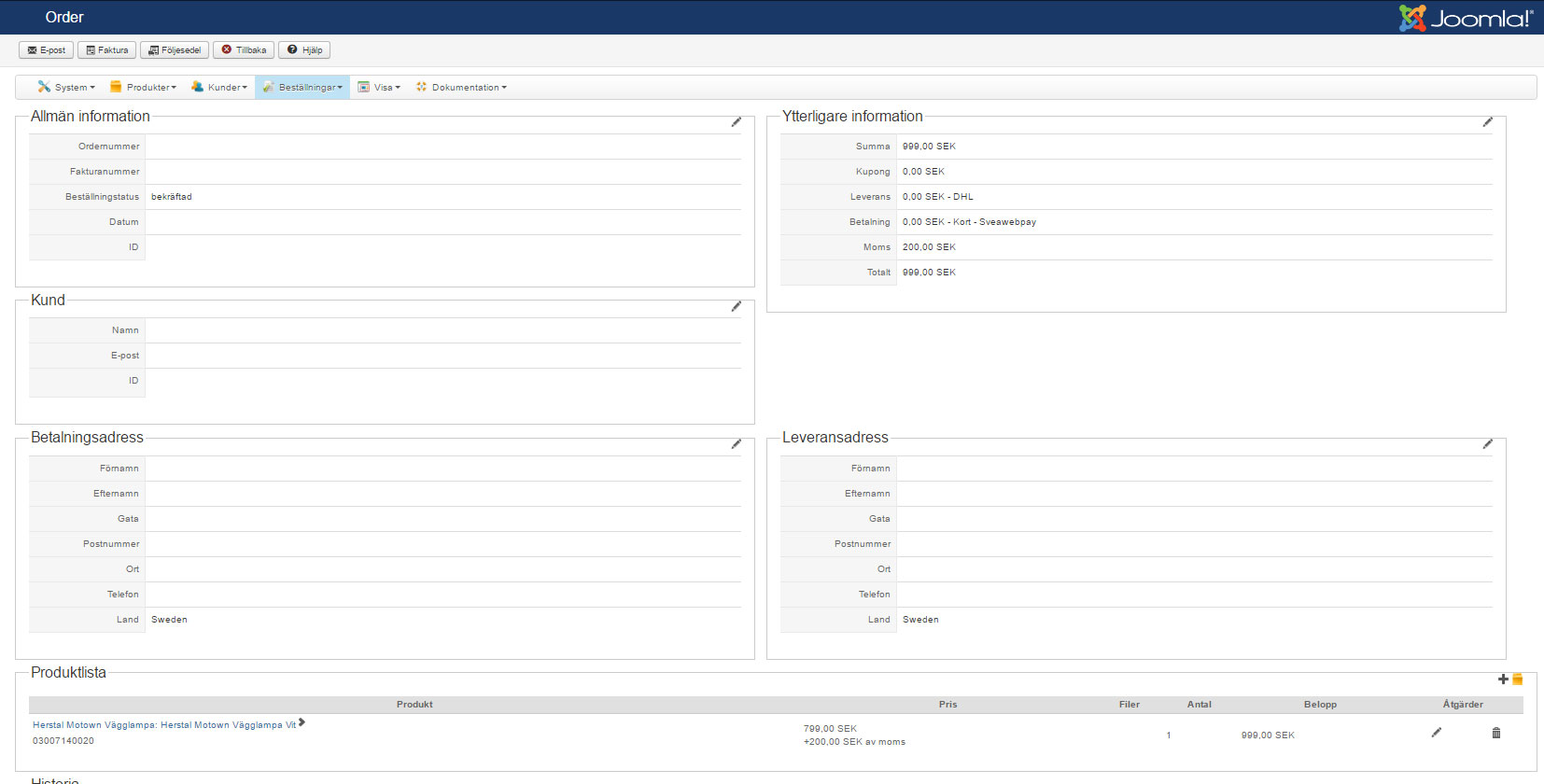Select the Summa value 999,00 SEK
The height and width of the screenshot is (784, 1544).
pos(929,147)
